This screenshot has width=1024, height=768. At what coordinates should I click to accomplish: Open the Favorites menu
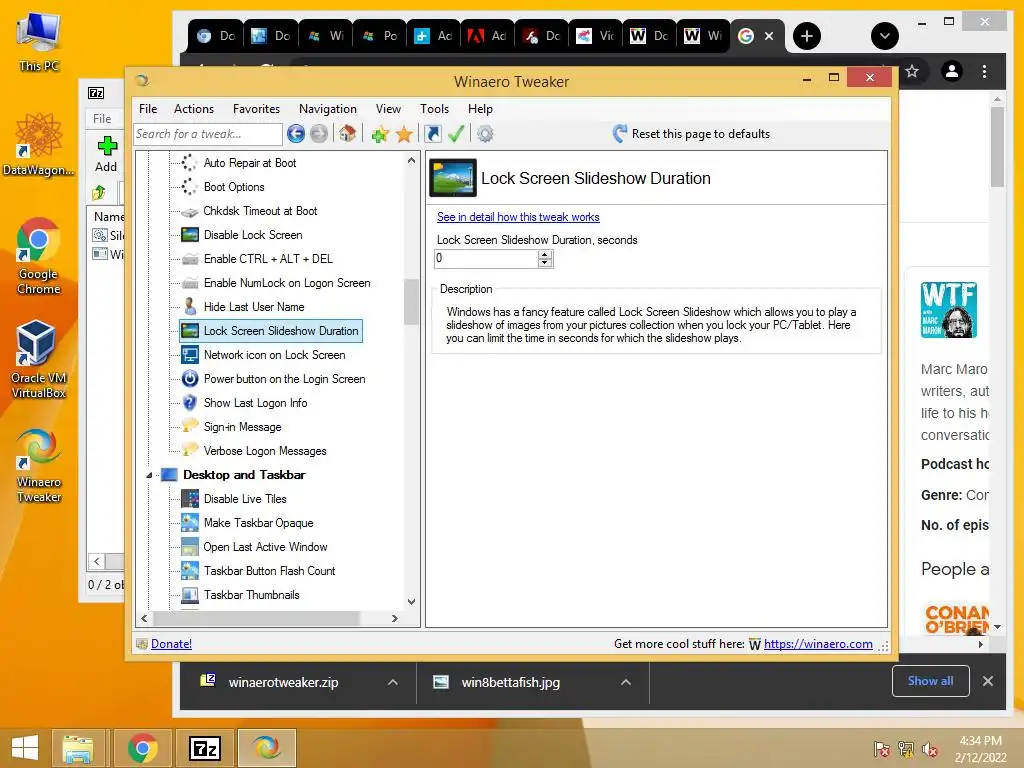[x=256, y=108]
